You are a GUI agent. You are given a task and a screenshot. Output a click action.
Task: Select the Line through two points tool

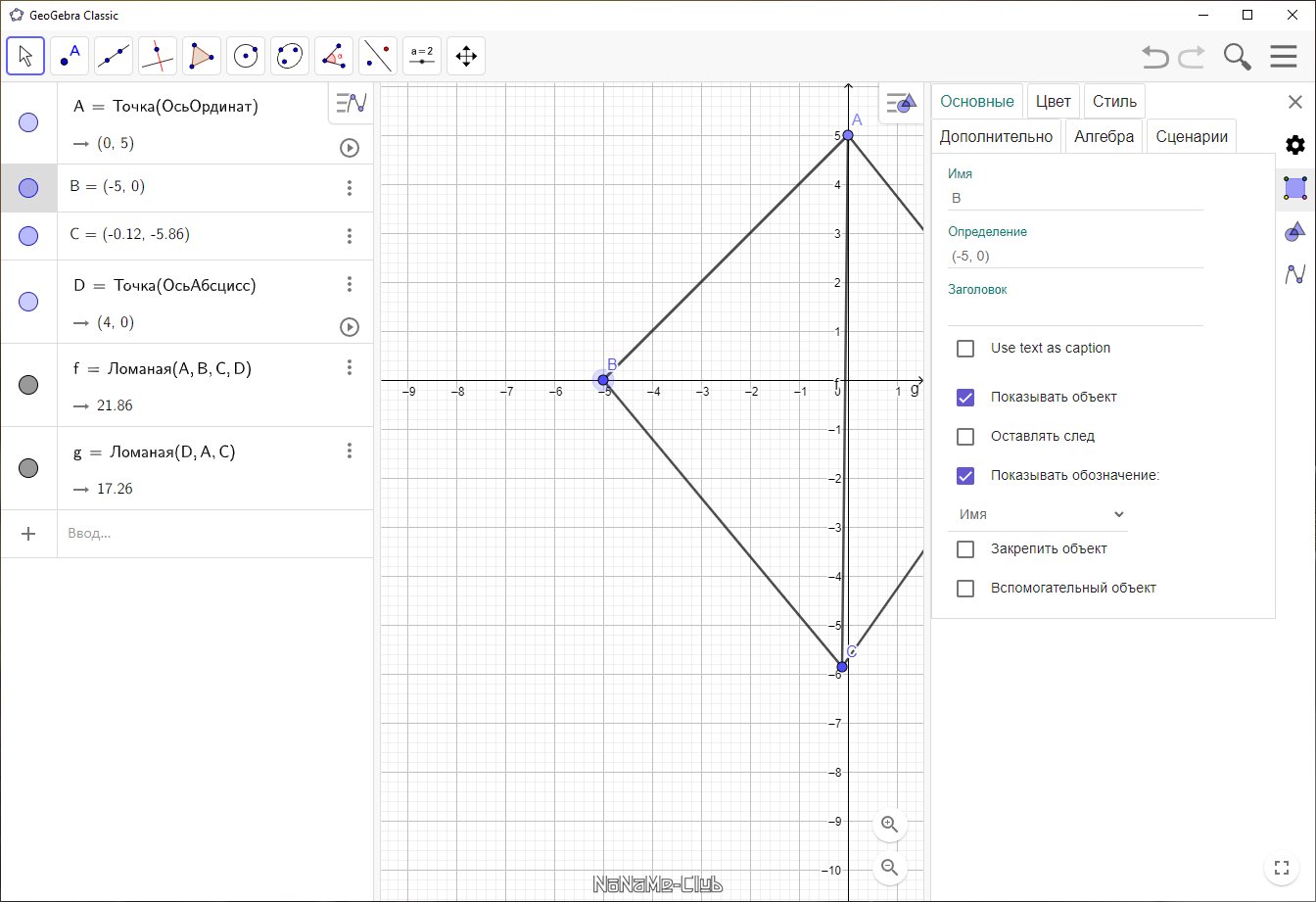pyautogui.click(x=114, y=56)
